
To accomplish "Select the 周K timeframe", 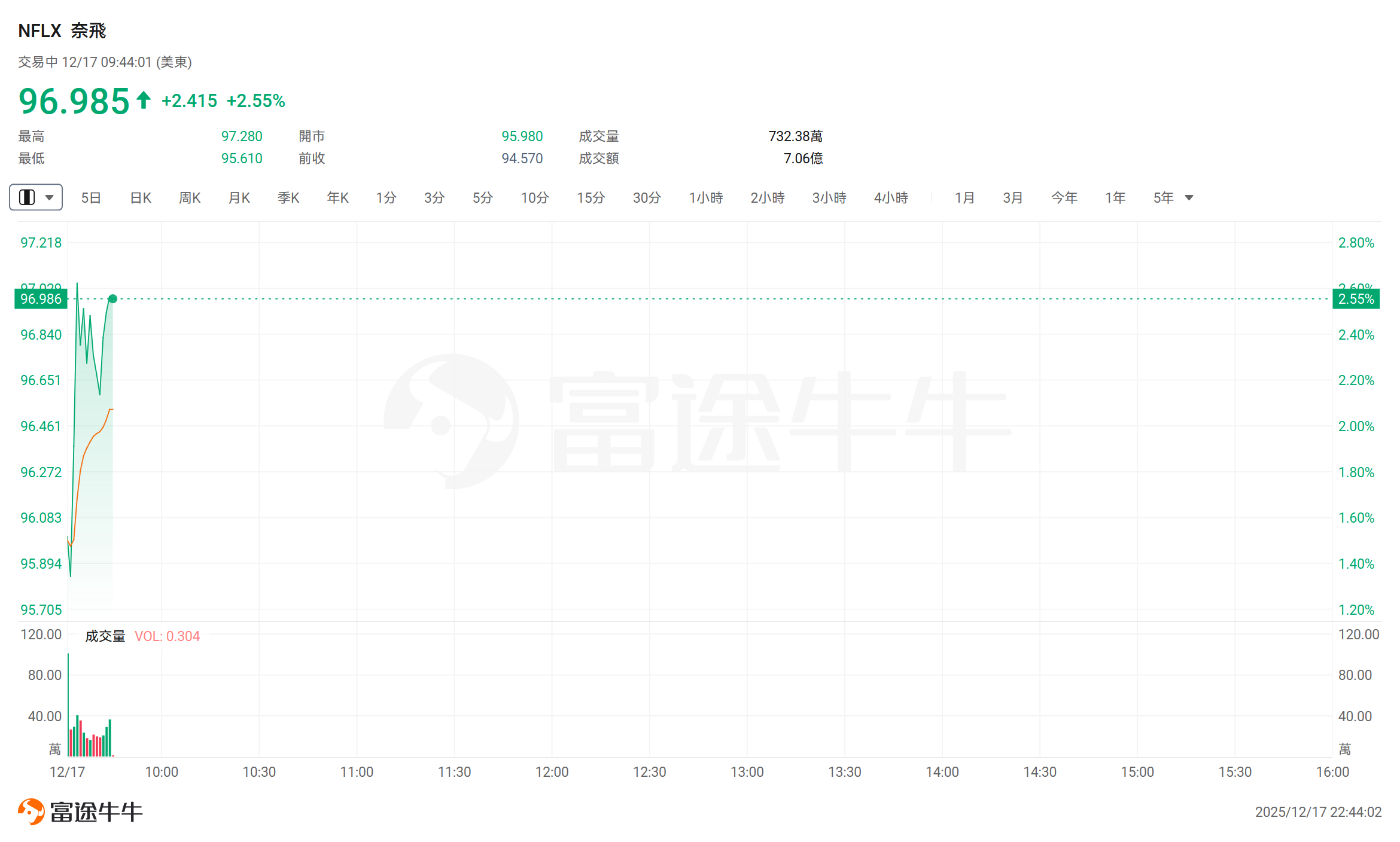I will 190,197.
